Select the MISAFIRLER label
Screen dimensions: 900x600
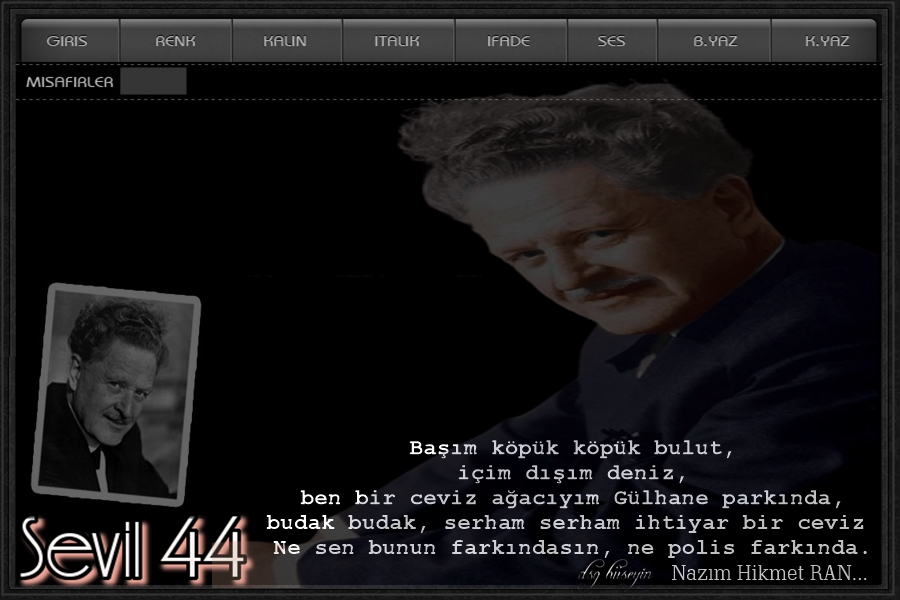(69, 82)
